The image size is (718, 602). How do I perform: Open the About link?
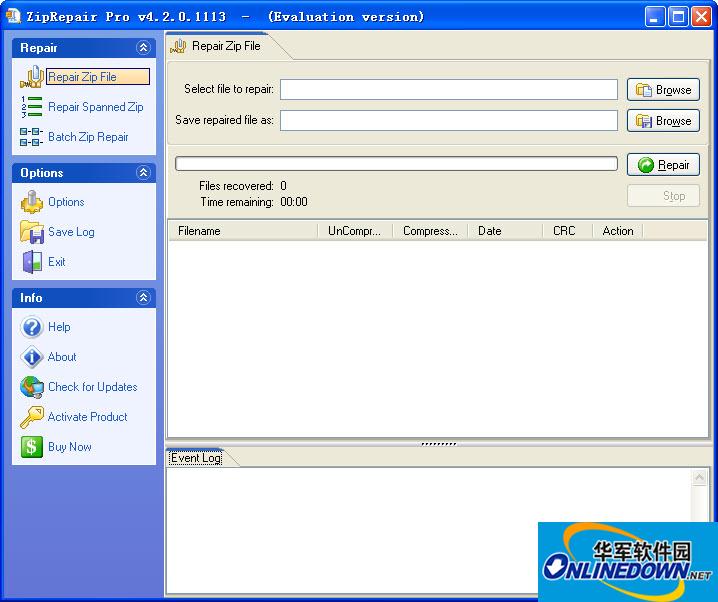62,357
